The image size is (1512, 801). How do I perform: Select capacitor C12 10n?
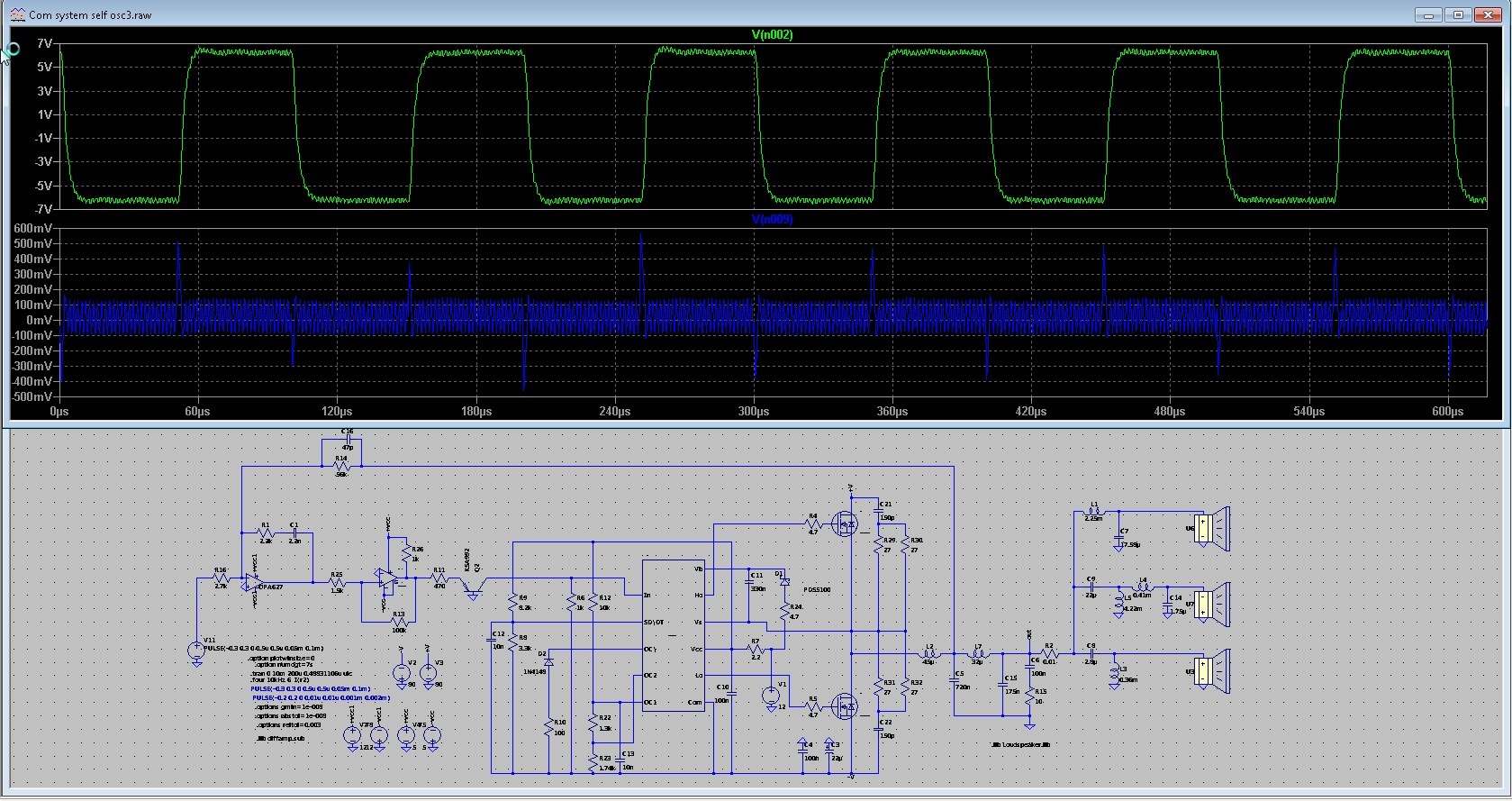493,640
